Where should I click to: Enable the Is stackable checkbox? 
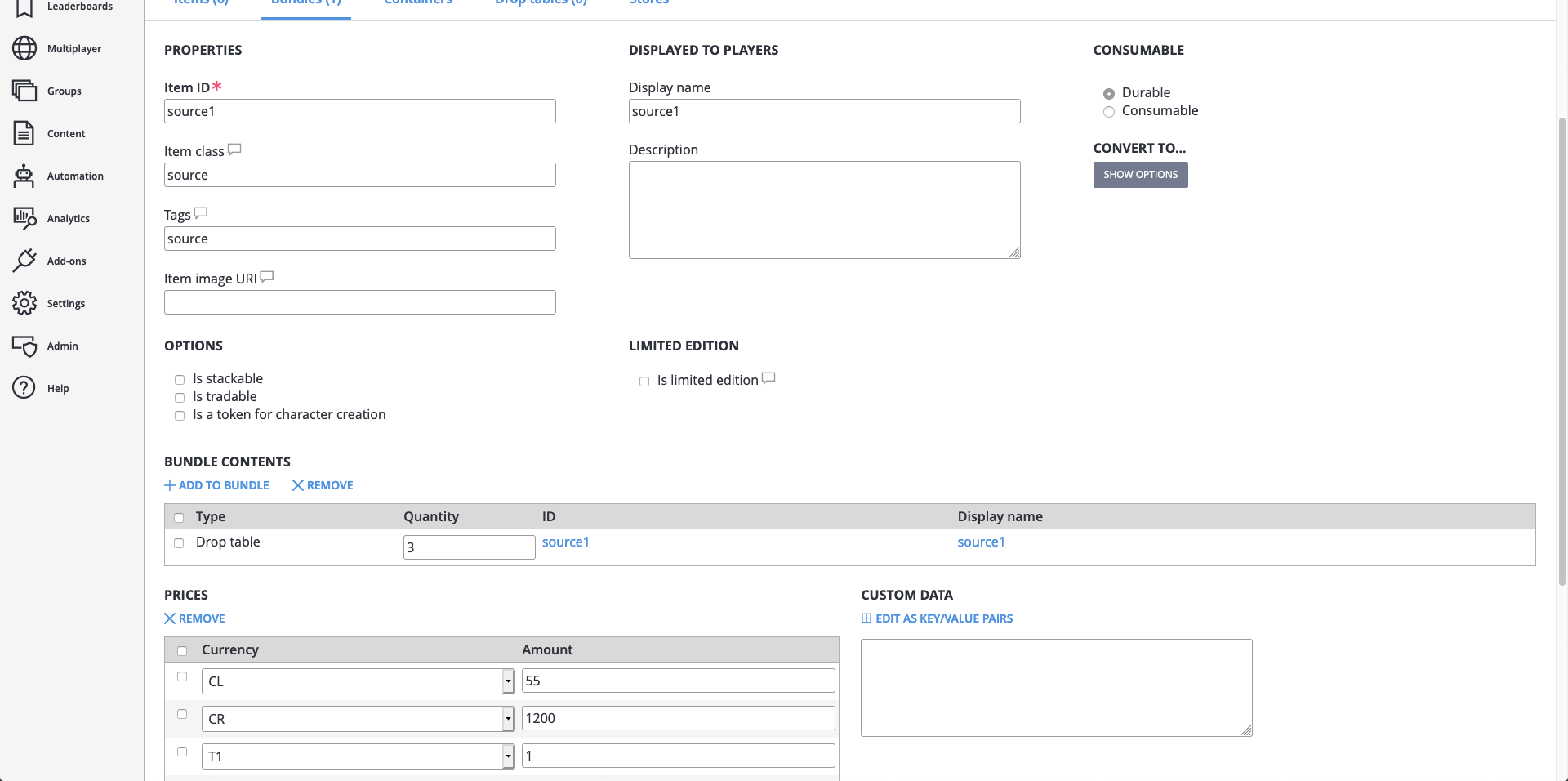pos(180,380)
